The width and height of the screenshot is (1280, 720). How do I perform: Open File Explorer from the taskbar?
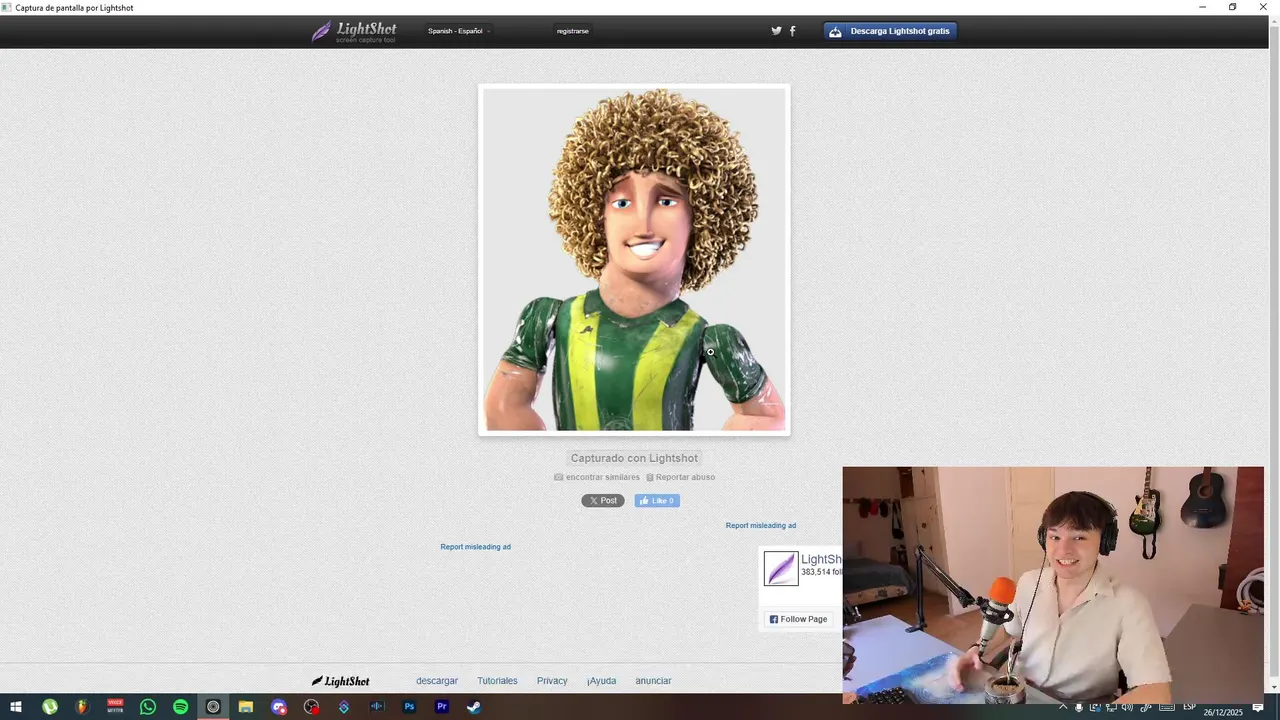(x=246, y=707)
